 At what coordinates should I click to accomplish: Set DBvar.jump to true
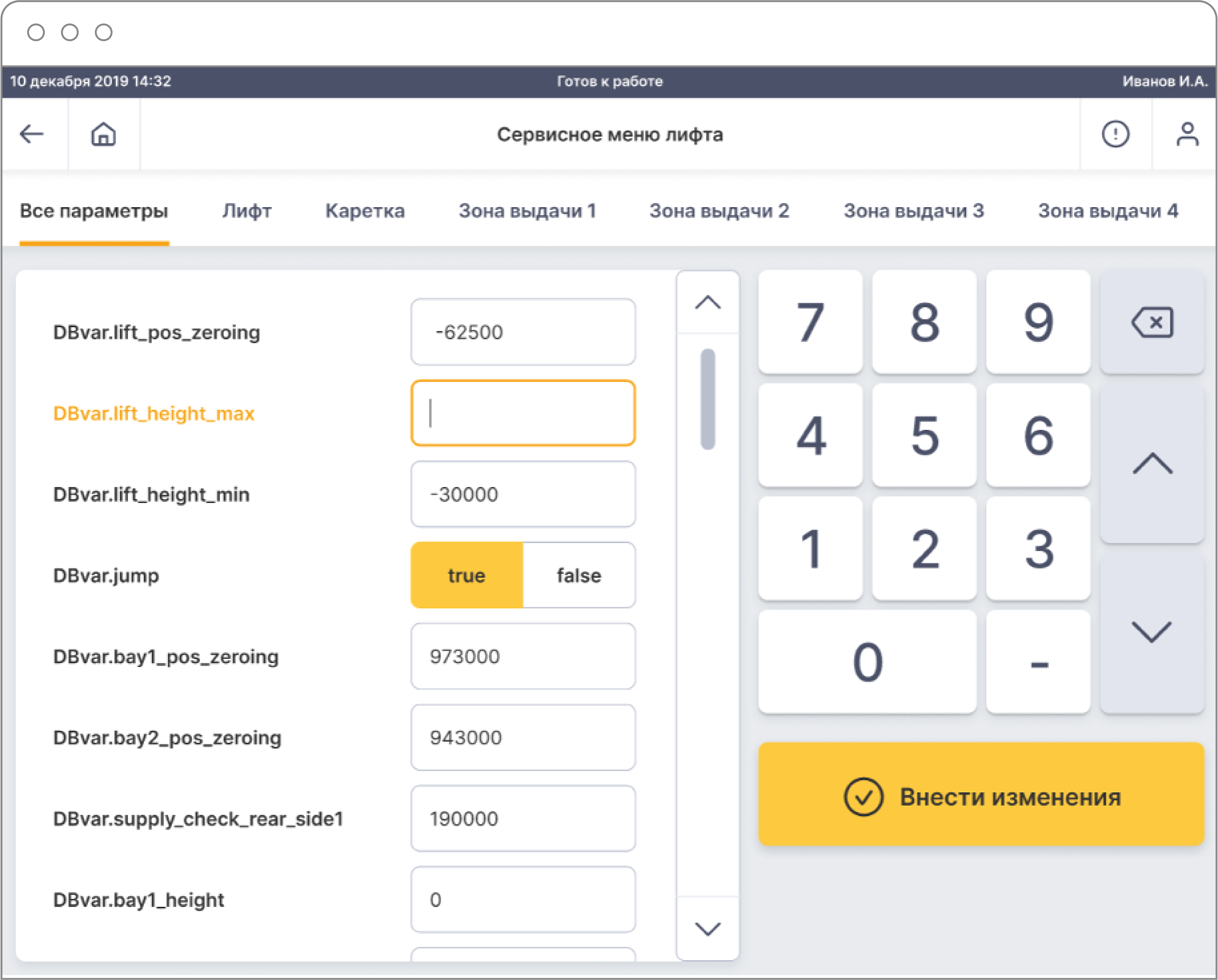(467, 575)
